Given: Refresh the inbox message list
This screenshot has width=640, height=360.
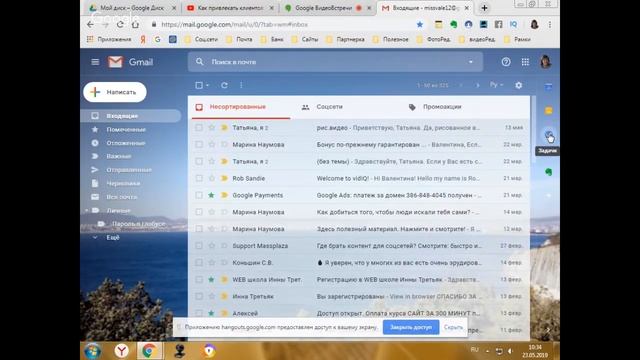Looking at the screenshot, I should 224,85.
